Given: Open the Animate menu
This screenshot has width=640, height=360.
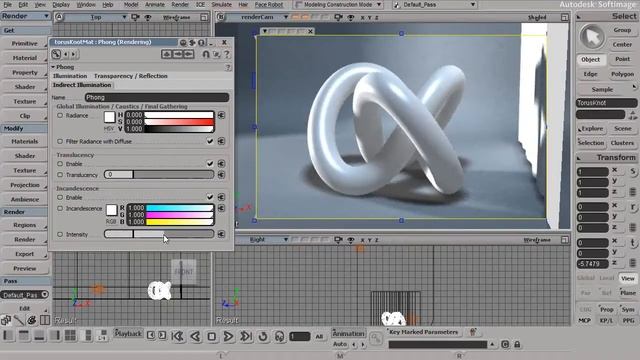Looking at the screenshot, I should (x=155, y=5).
